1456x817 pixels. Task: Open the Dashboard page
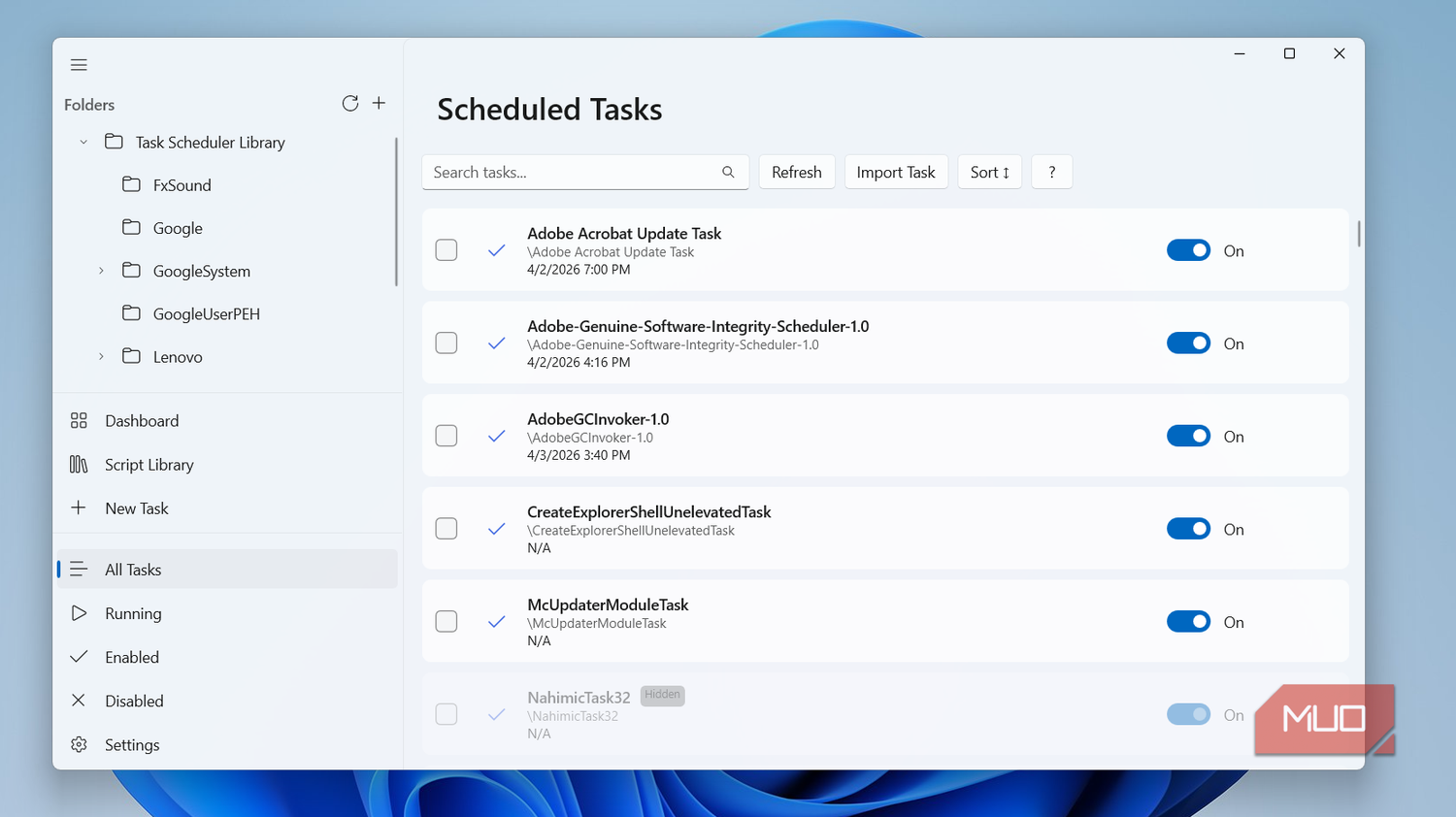[227, 420]
